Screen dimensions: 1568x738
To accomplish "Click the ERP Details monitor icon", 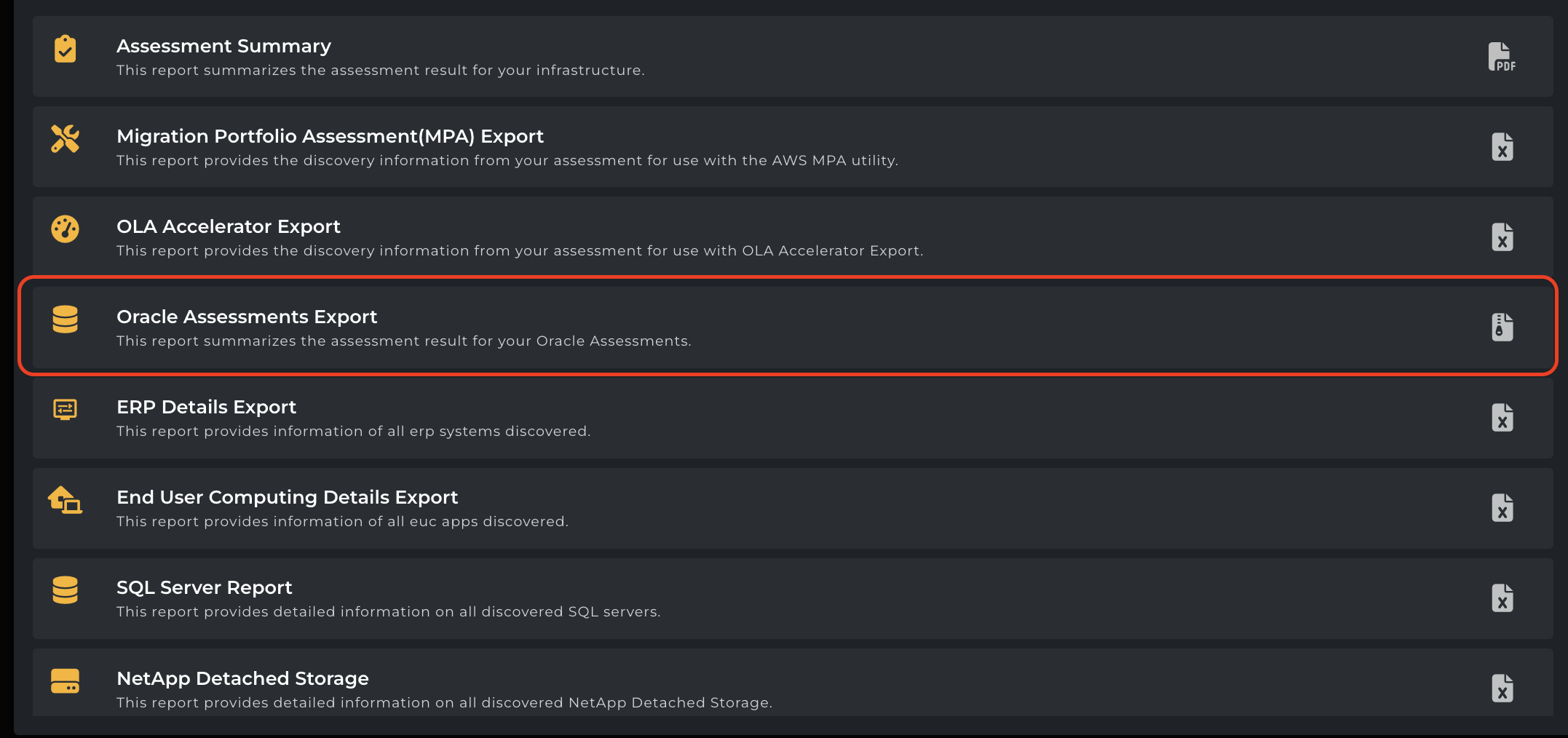I will (x=66, y=409).
